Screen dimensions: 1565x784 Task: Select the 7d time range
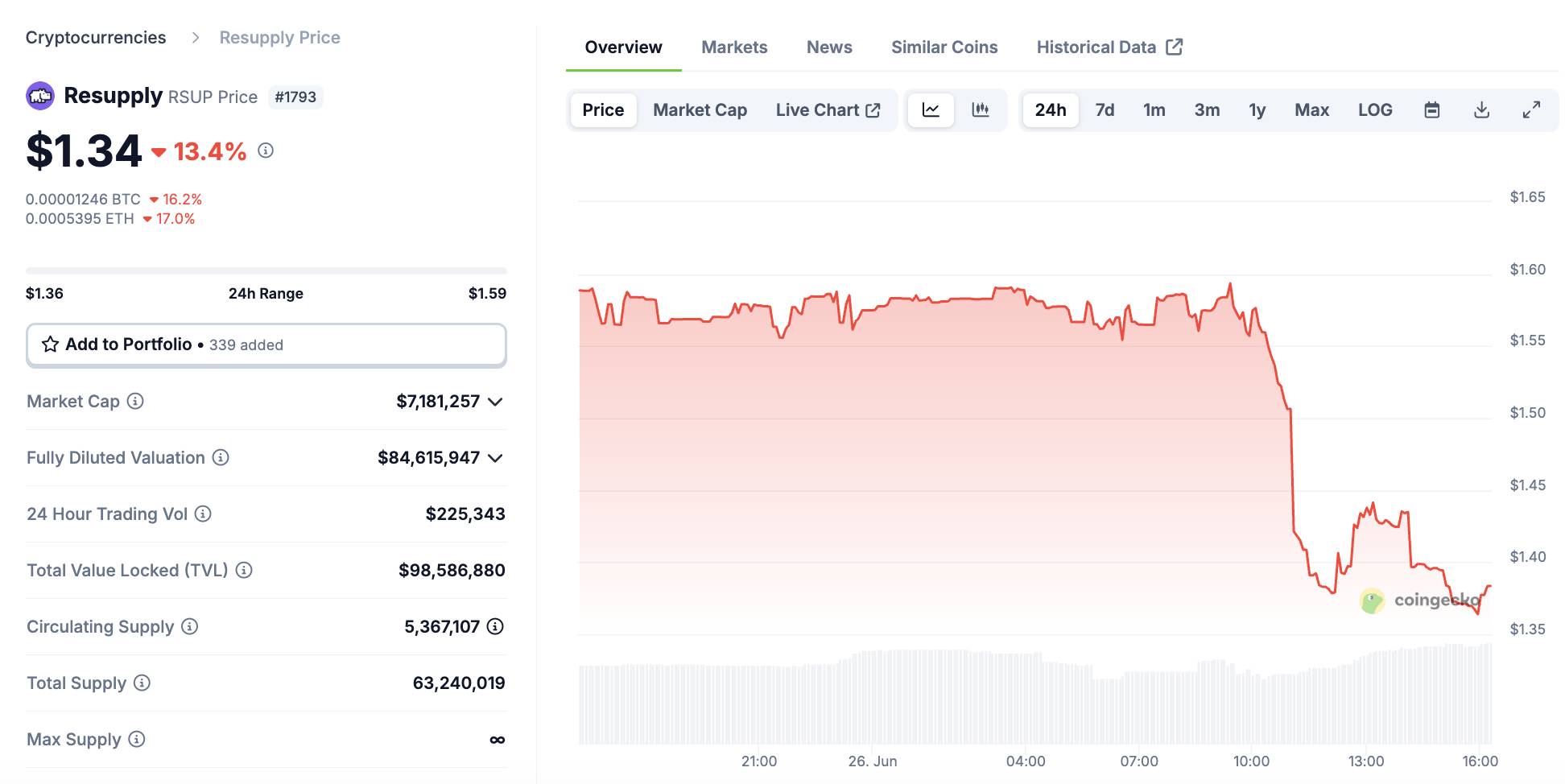pos(1105,110)
